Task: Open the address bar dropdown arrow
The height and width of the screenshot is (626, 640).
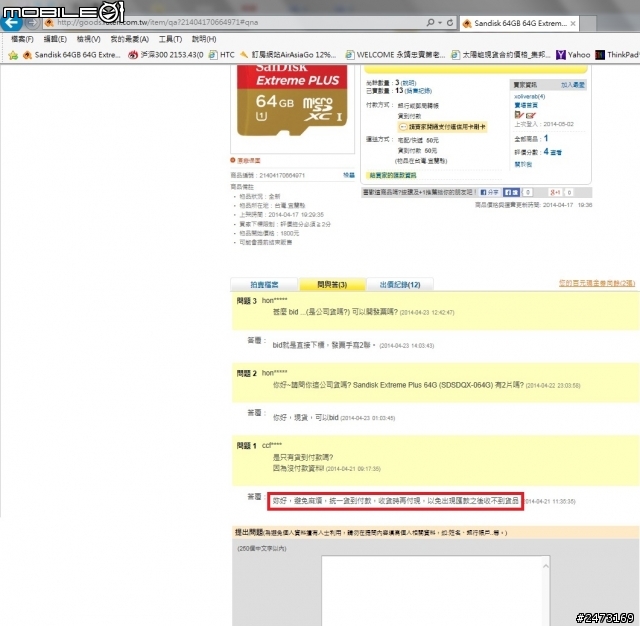Action: point(440,23)
